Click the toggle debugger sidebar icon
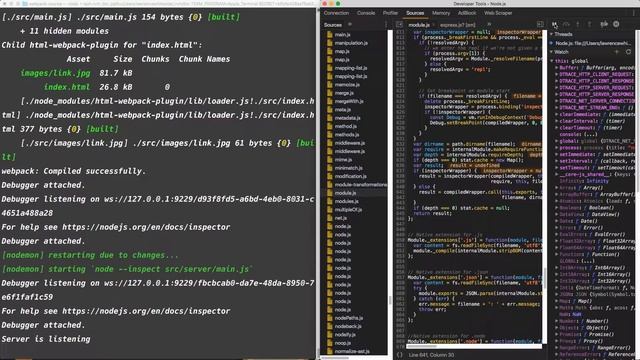The image size is (640, 360). pos(540,24)
